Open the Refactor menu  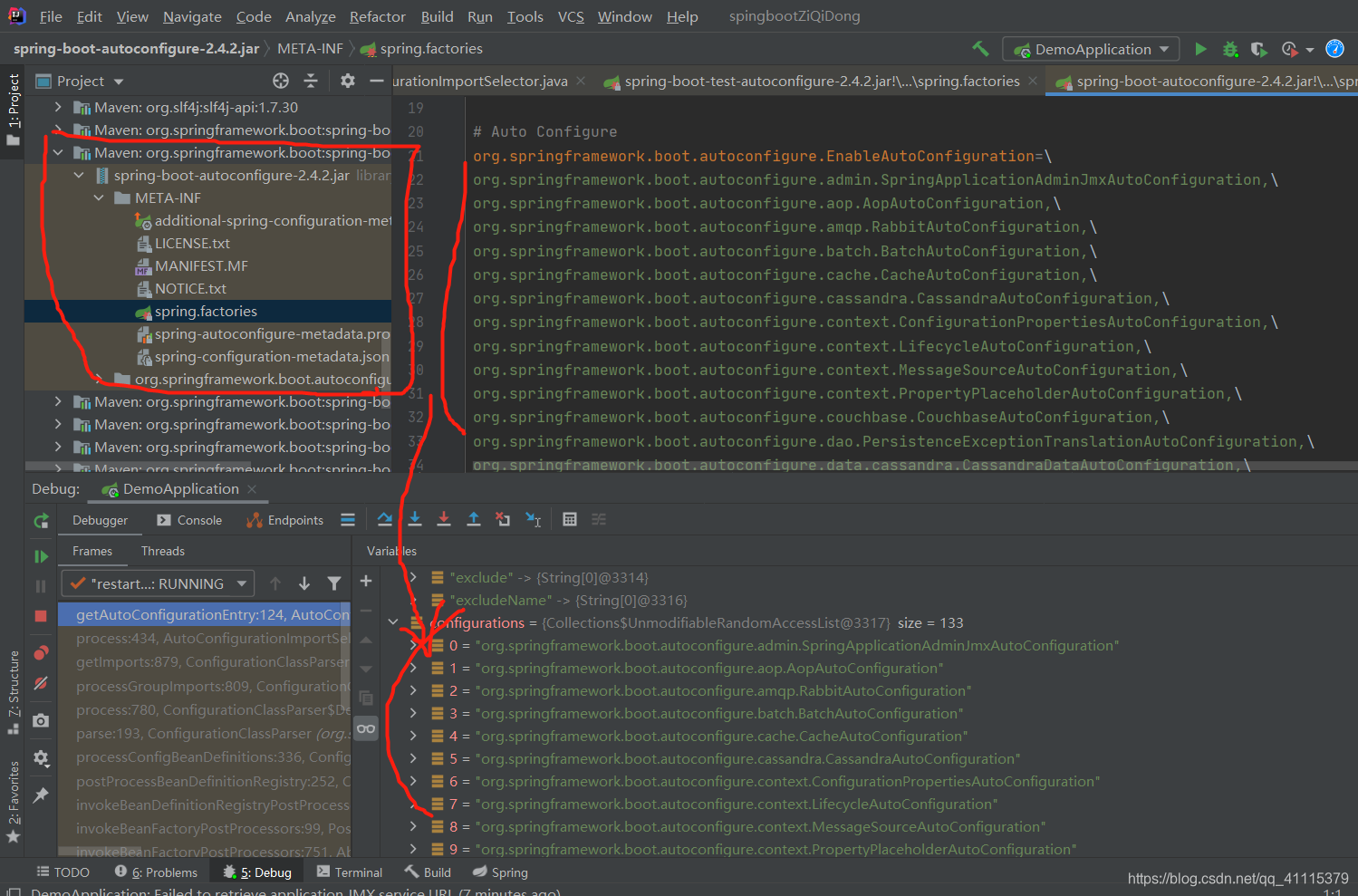pos(378,16)
